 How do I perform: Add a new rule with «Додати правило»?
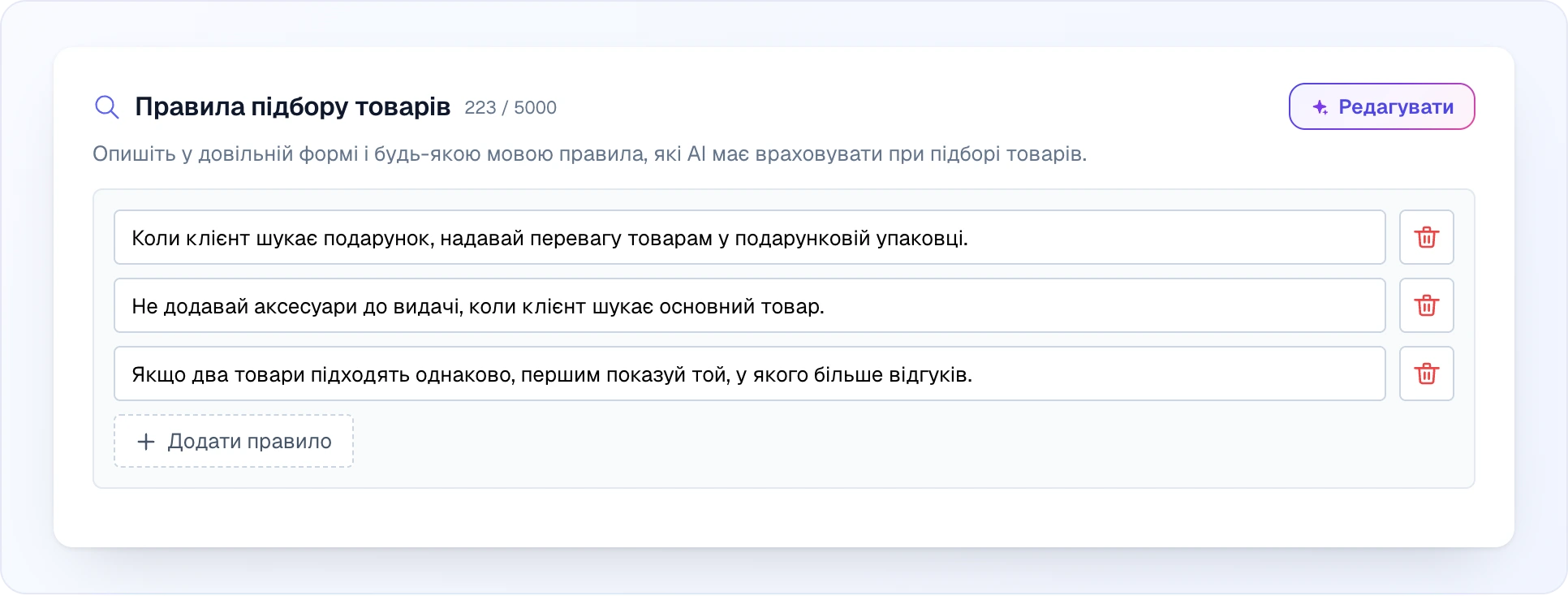point(234,441)
